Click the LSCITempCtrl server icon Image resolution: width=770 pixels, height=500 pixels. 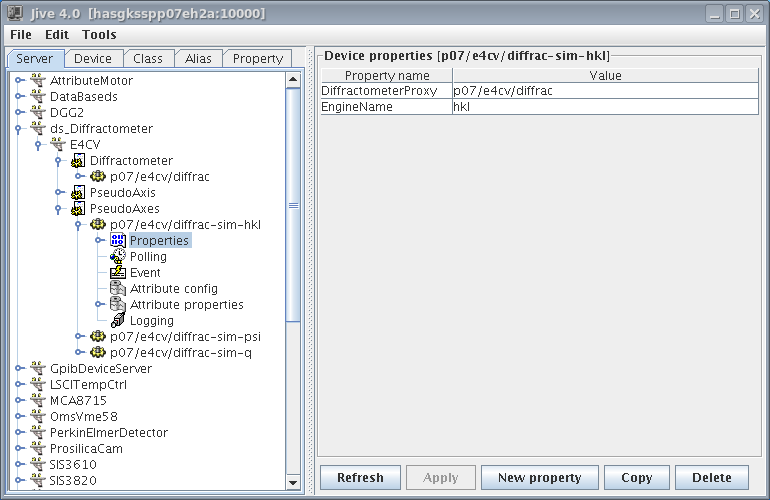(x=37, y=384)
